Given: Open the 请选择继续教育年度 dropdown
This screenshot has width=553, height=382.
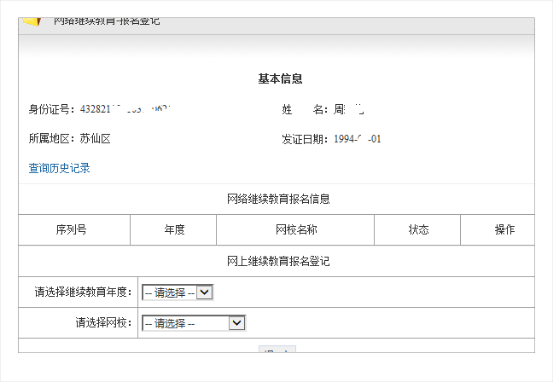Looking at the screenshot, I should tap(177, 292).
